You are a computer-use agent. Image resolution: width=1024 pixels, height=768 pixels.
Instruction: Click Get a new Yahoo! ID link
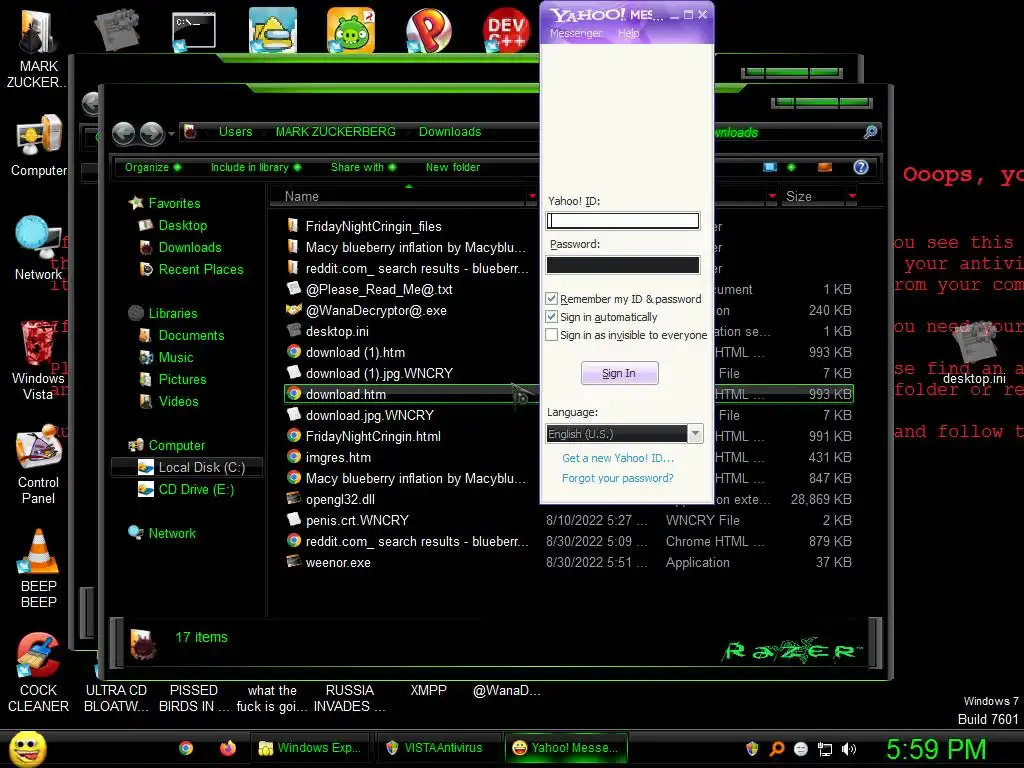pyautogui.click(x=618, y=458)
